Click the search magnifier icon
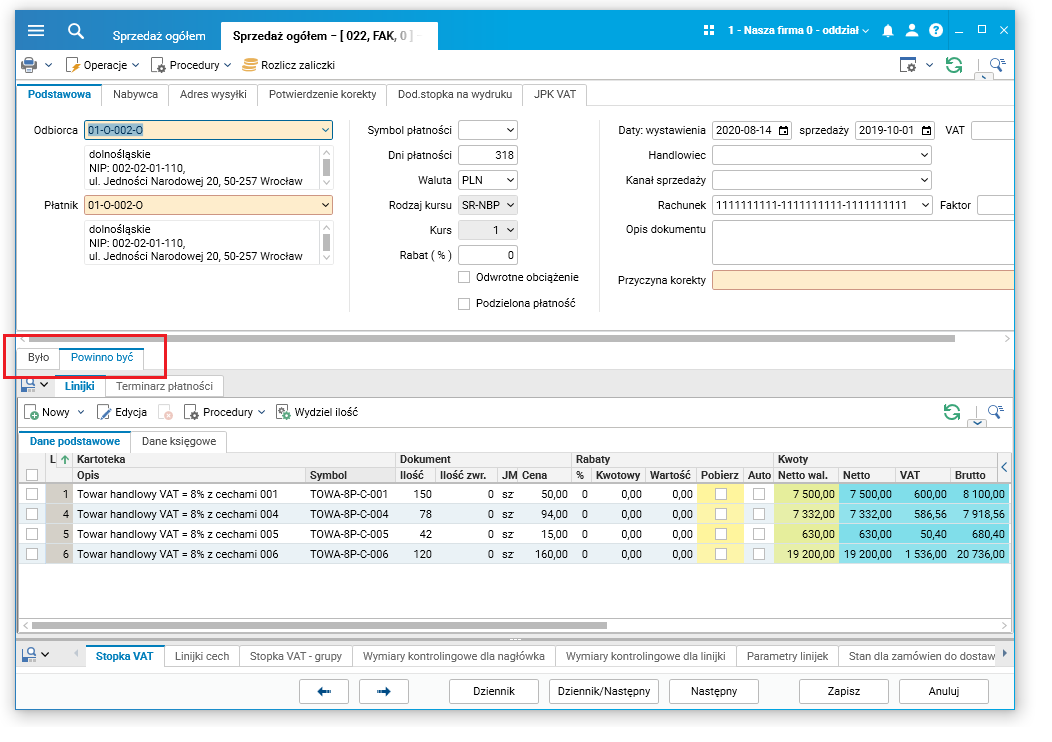The image size is (1052, 742). [x=76, y=31]
